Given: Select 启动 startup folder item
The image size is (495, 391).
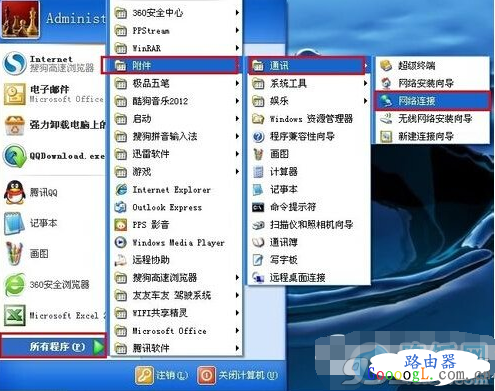Looking at the screenshot, I should [x=176, y=119].
